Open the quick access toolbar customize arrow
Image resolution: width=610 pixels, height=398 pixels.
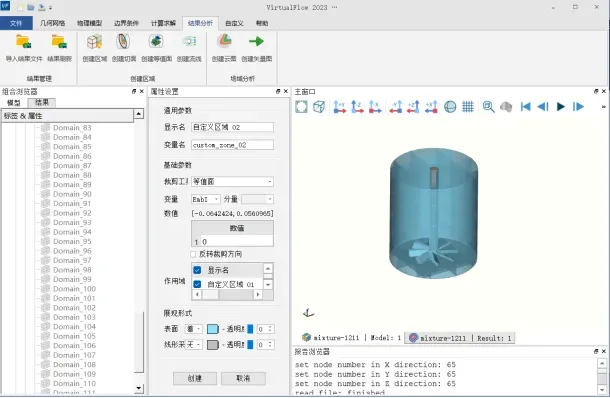(51, 8)
